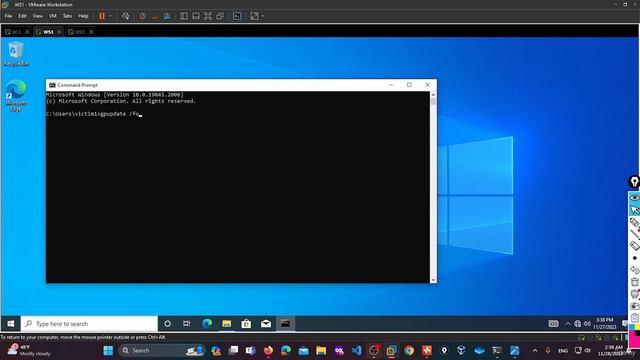Enter full screen mode in VMware
This screenshot has height=360, width=640.
pos(208,16)
